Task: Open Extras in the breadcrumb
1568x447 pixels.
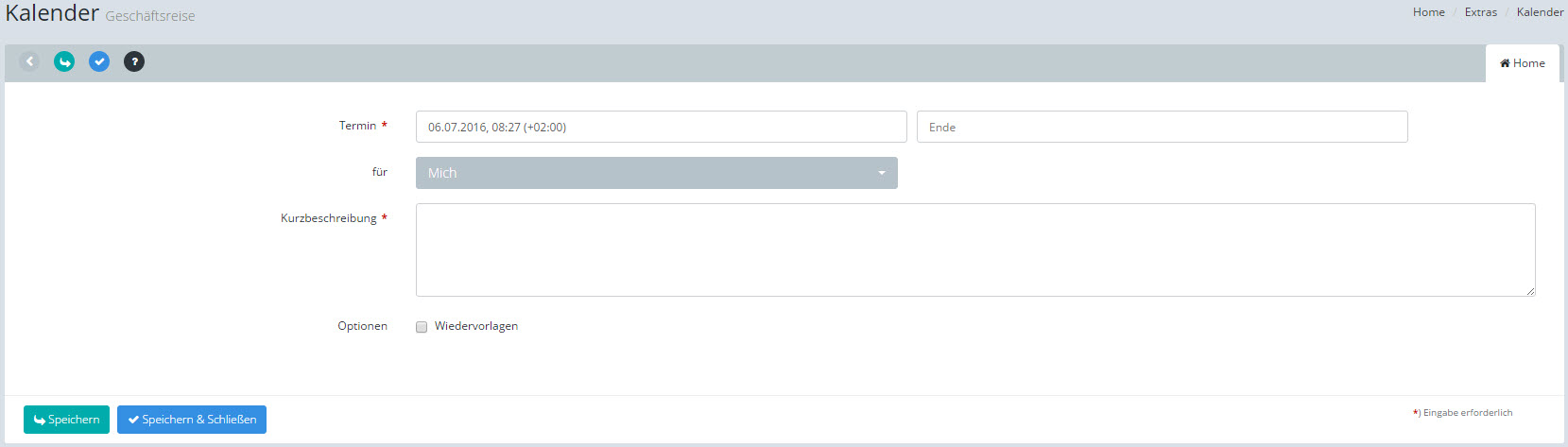Action: click(1480, 12)
